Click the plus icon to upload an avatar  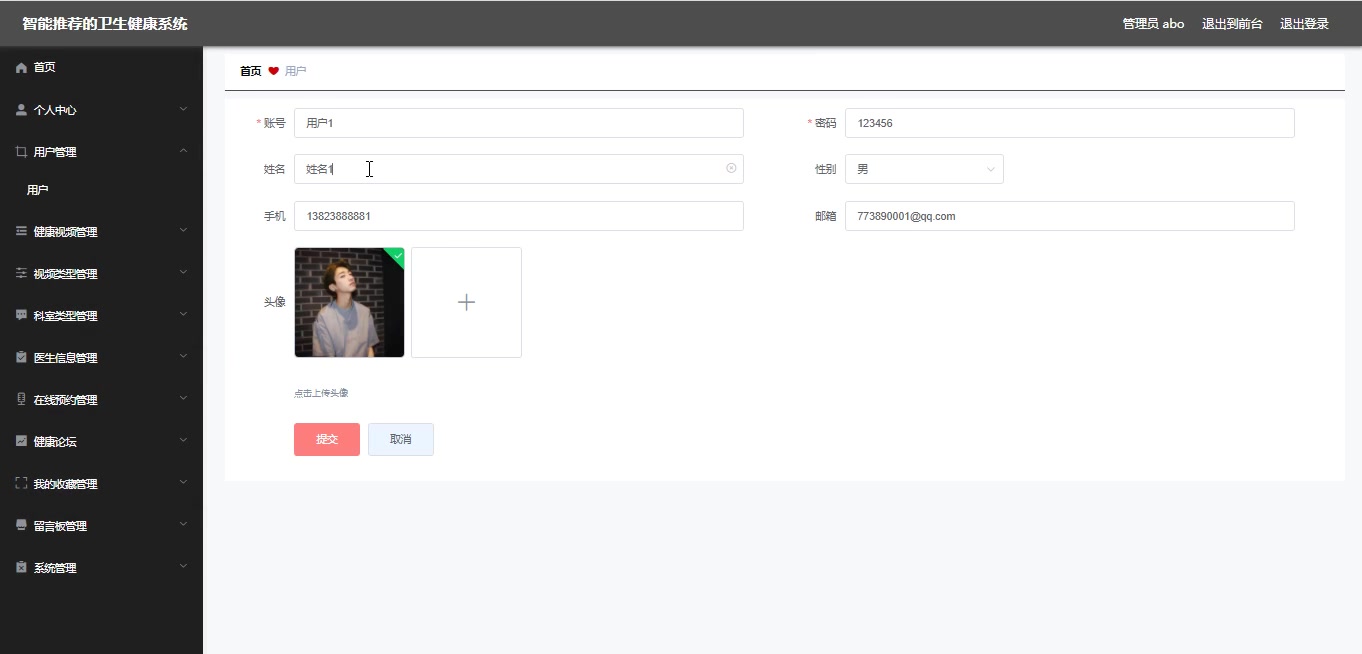tap(466, 302)
